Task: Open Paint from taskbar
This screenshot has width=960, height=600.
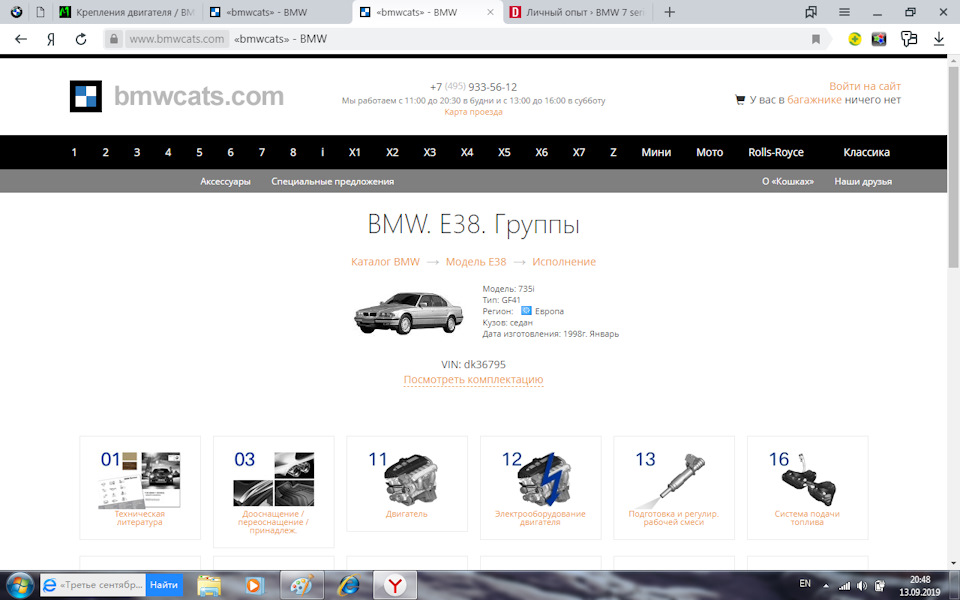Action: tap(302, 585)
